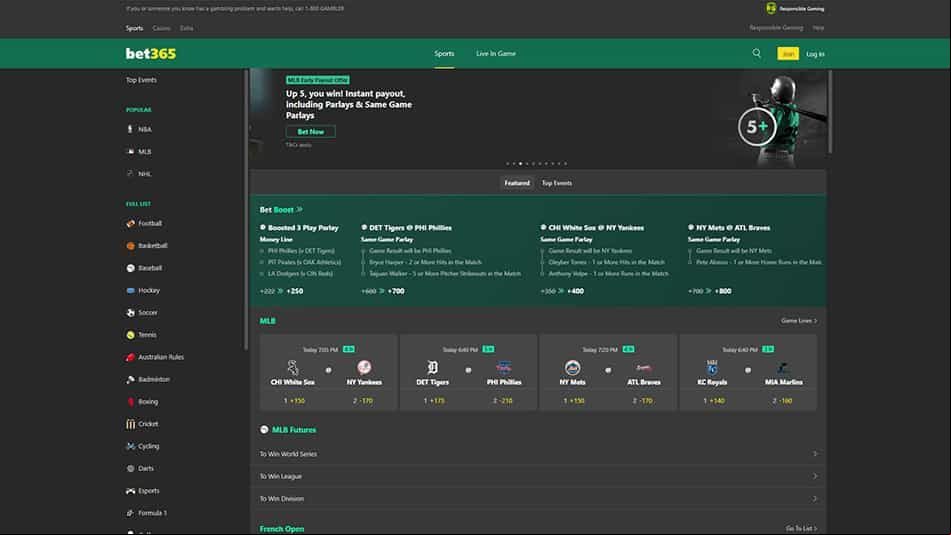Click the Tennis ball icon
This screenshot has height=535, width=951.
[130, 335]
